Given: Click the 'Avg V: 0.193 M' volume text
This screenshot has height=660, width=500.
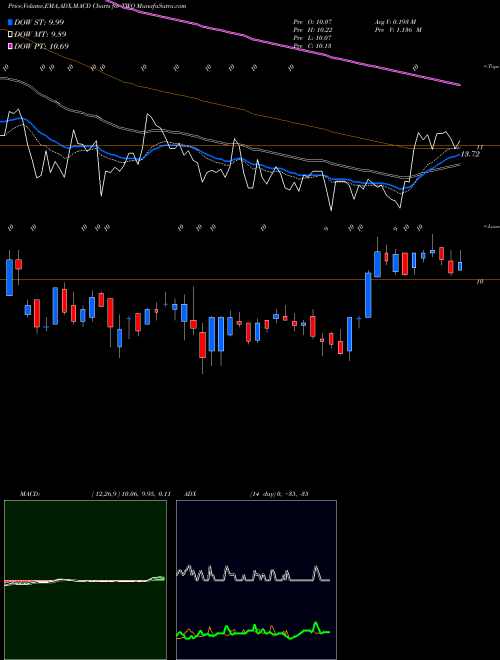Looking at the screenshot, I should (x=397, y=22).
